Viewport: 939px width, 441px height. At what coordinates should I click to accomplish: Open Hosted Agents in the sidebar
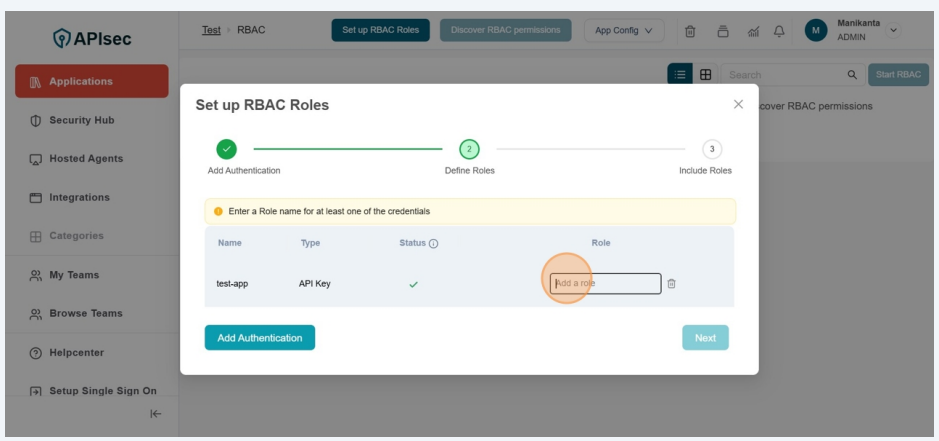86,159
